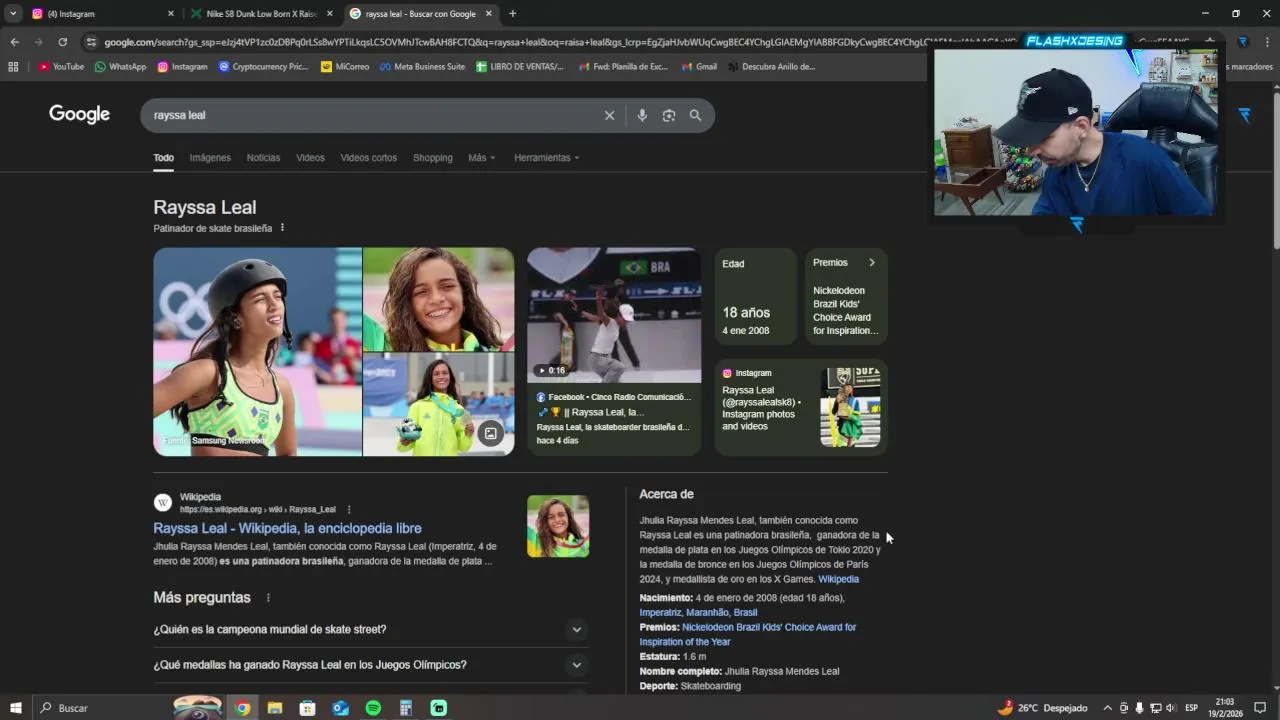The height and width of the screenshot is (720, 1280).
Task: Open volume control in system tray
Action: [x=1171, y=708]
